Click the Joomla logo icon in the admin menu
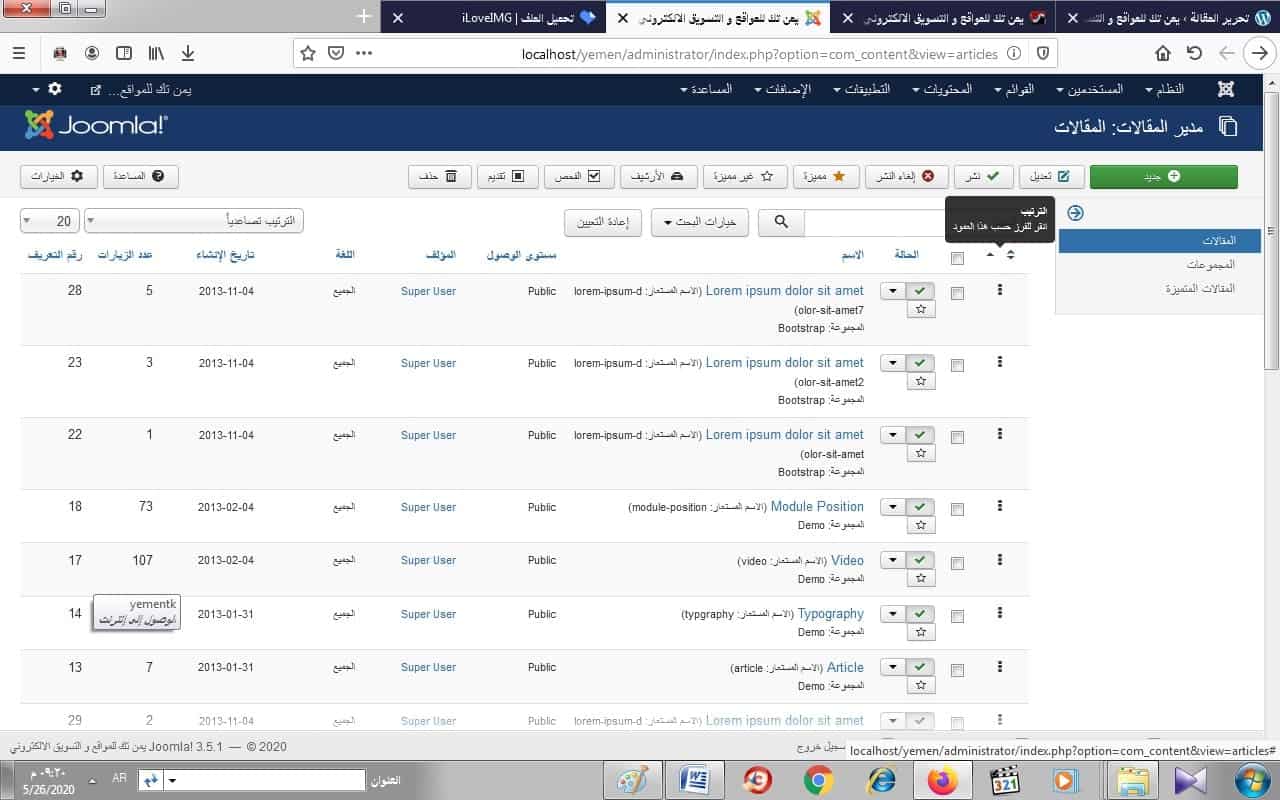The image size is (1280, 800). tap(1226, 89)
